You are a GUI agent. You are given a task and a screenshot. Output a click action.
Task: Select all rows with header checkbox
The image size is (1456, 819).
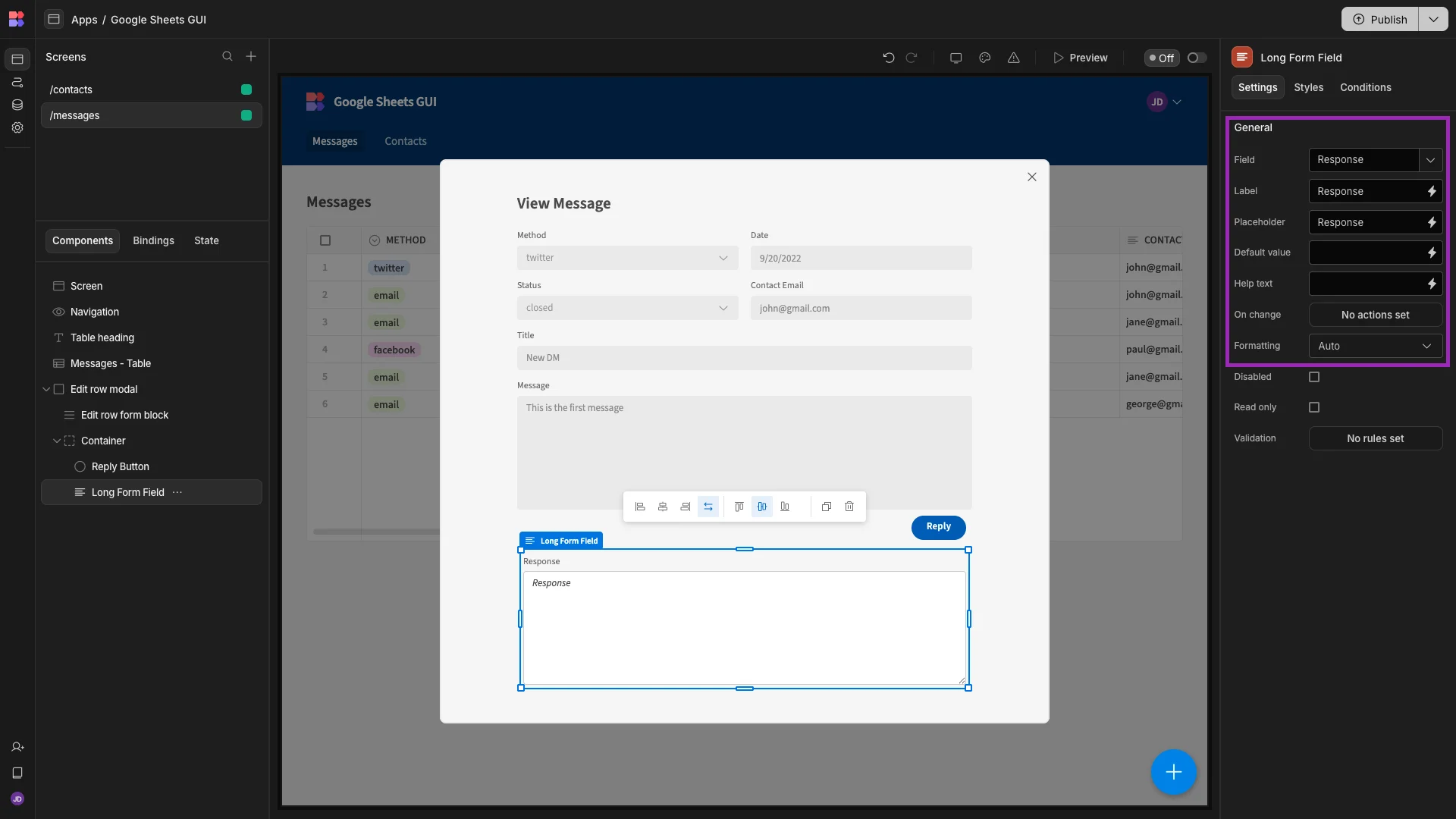325,240
